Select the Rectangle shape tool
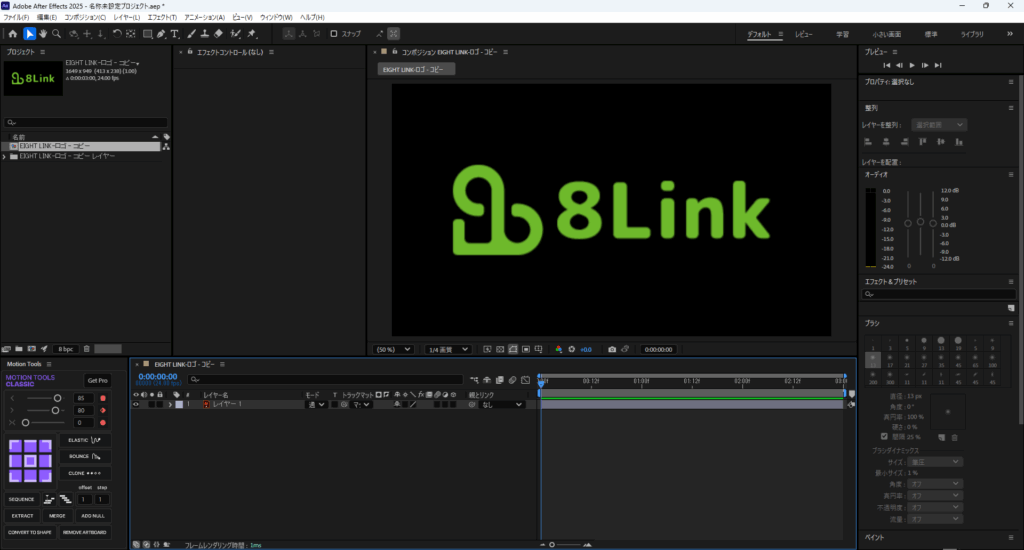Screen dimensions: 1024x550 click(x=148, y=34)
